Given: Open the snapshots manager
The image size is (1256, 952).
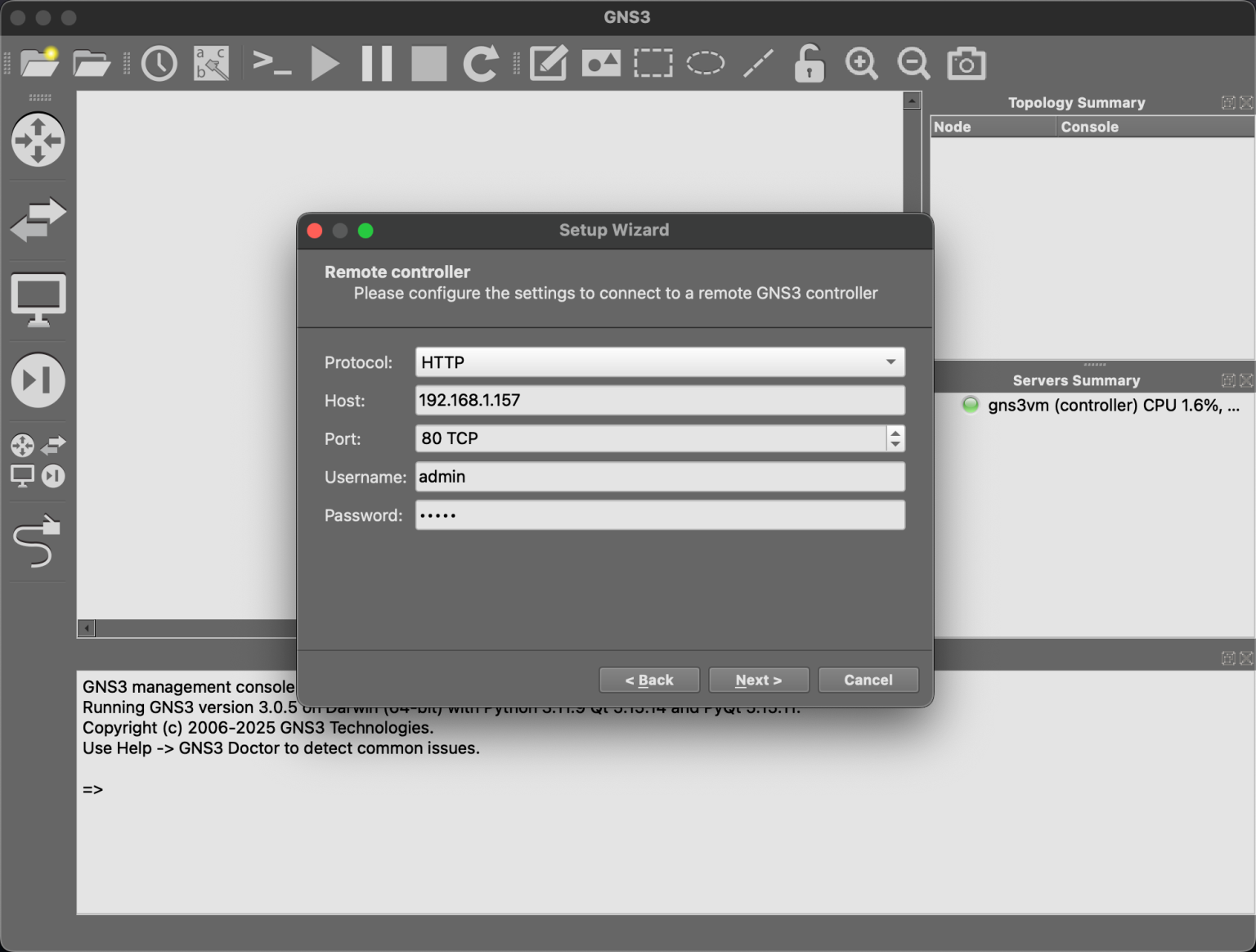Looking at the screenshot, I should point(159,63).
